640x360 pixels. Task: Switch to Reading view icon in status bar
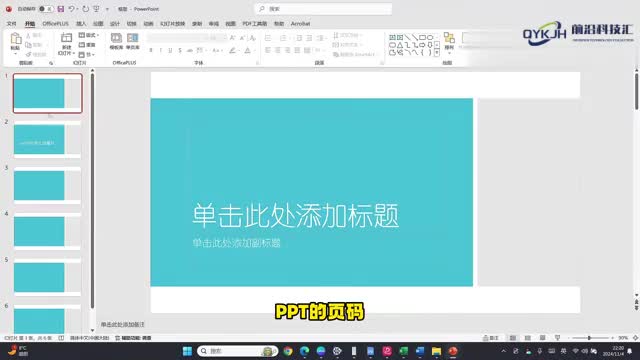point(542,338)
